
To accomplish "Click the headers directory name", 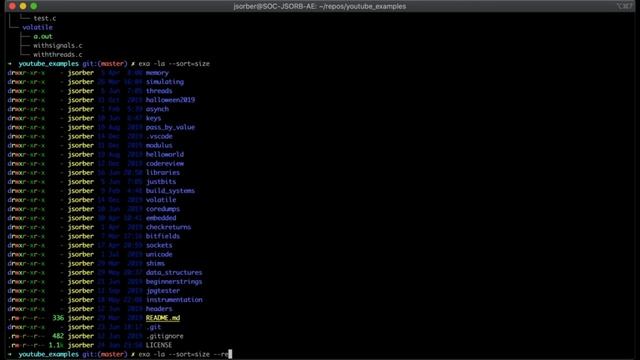I will (159, 309).
